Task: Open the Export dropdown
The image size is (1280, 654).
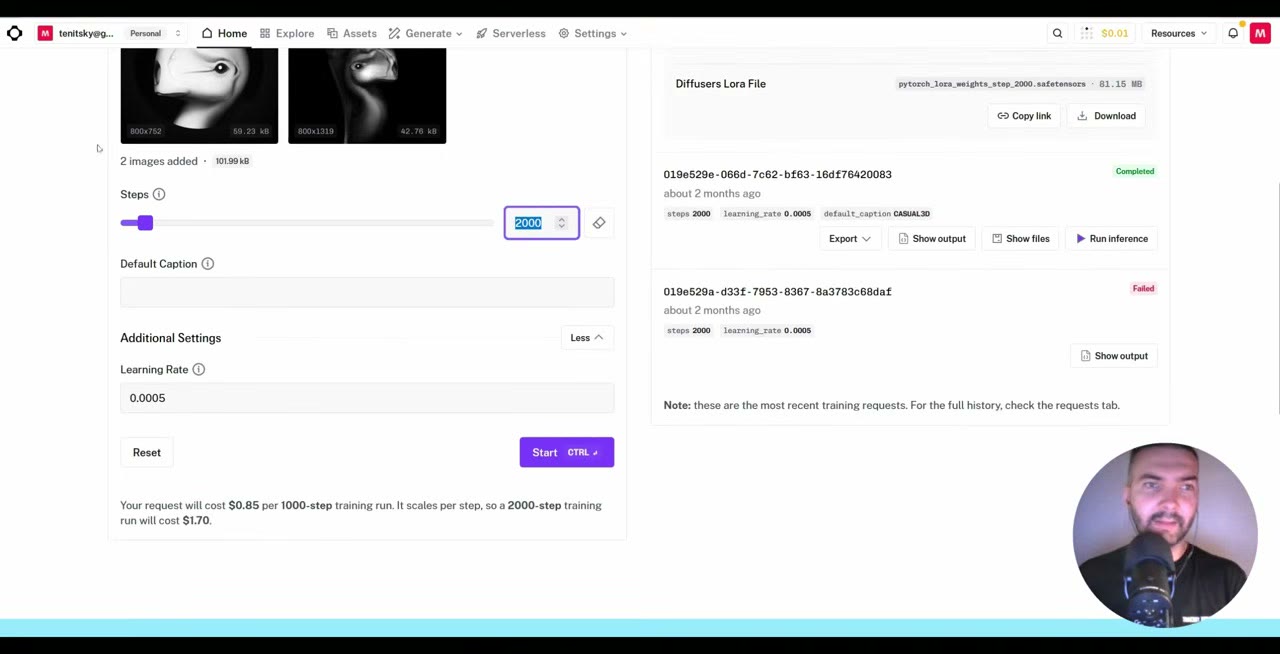Action: click(x=849, y=239)
